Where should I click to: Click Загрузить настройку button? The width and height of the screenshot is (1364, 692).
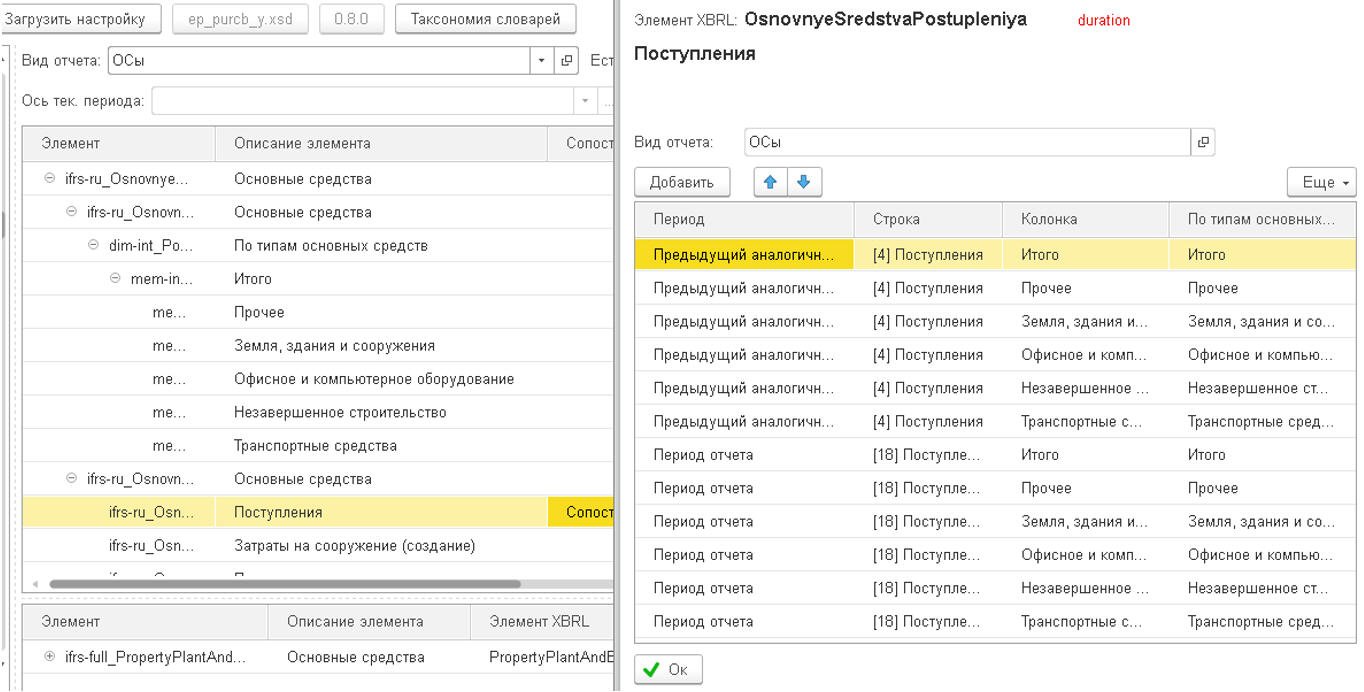[x=76, y=19]
